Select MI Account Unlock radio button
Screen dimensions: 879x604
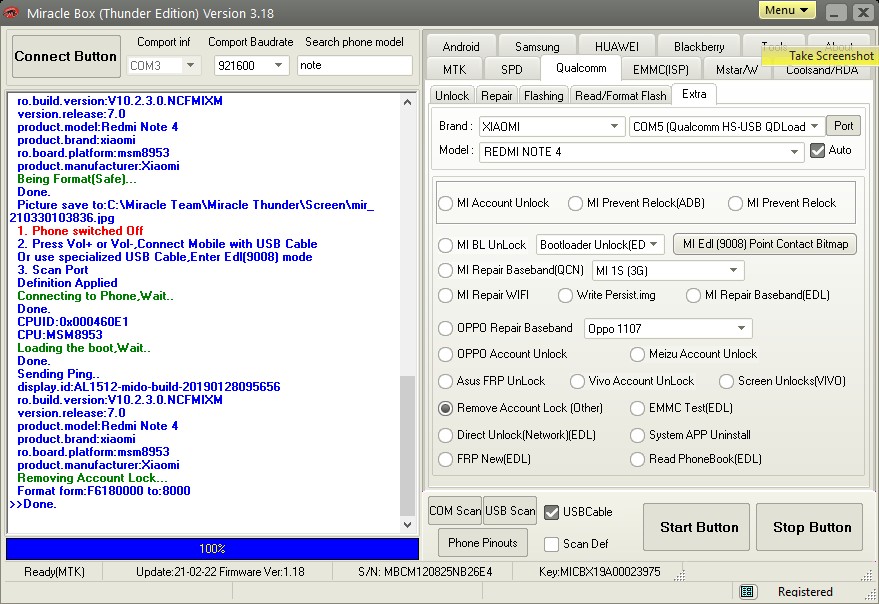pos(446,203)
